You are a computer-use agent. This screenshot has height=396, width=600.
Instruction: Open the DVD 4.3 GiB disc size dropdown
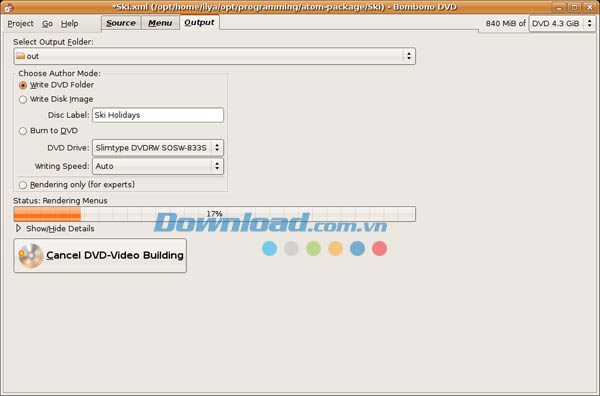point(562,23)
